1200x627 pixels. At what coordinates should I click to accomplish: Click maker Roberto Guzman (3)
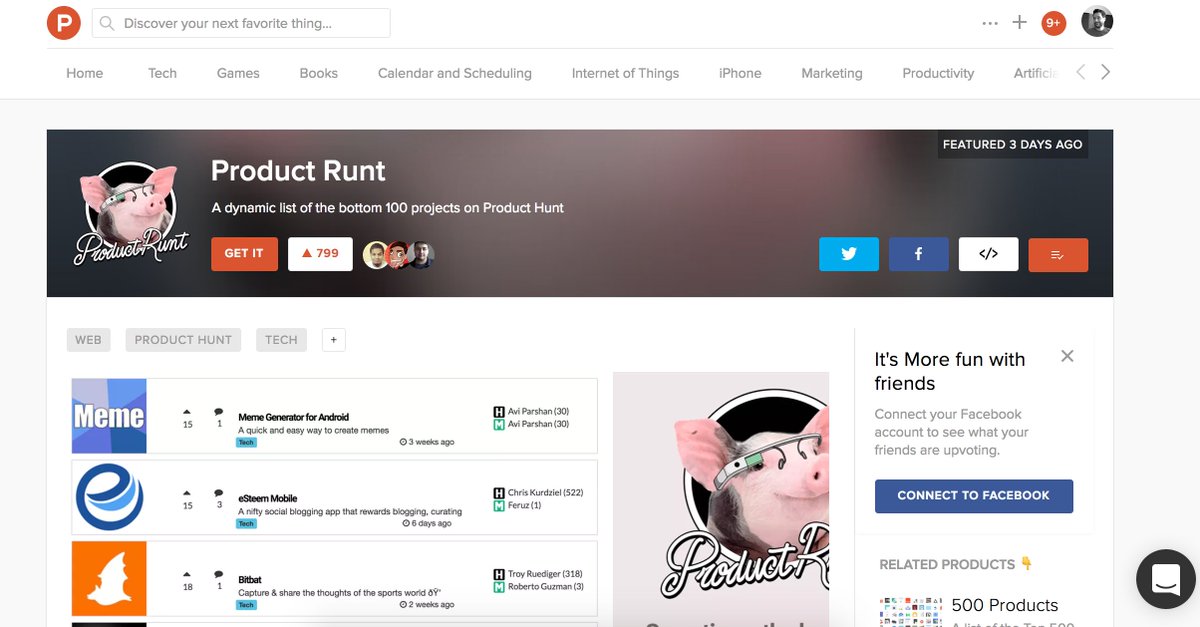click(x=545, y=587)
